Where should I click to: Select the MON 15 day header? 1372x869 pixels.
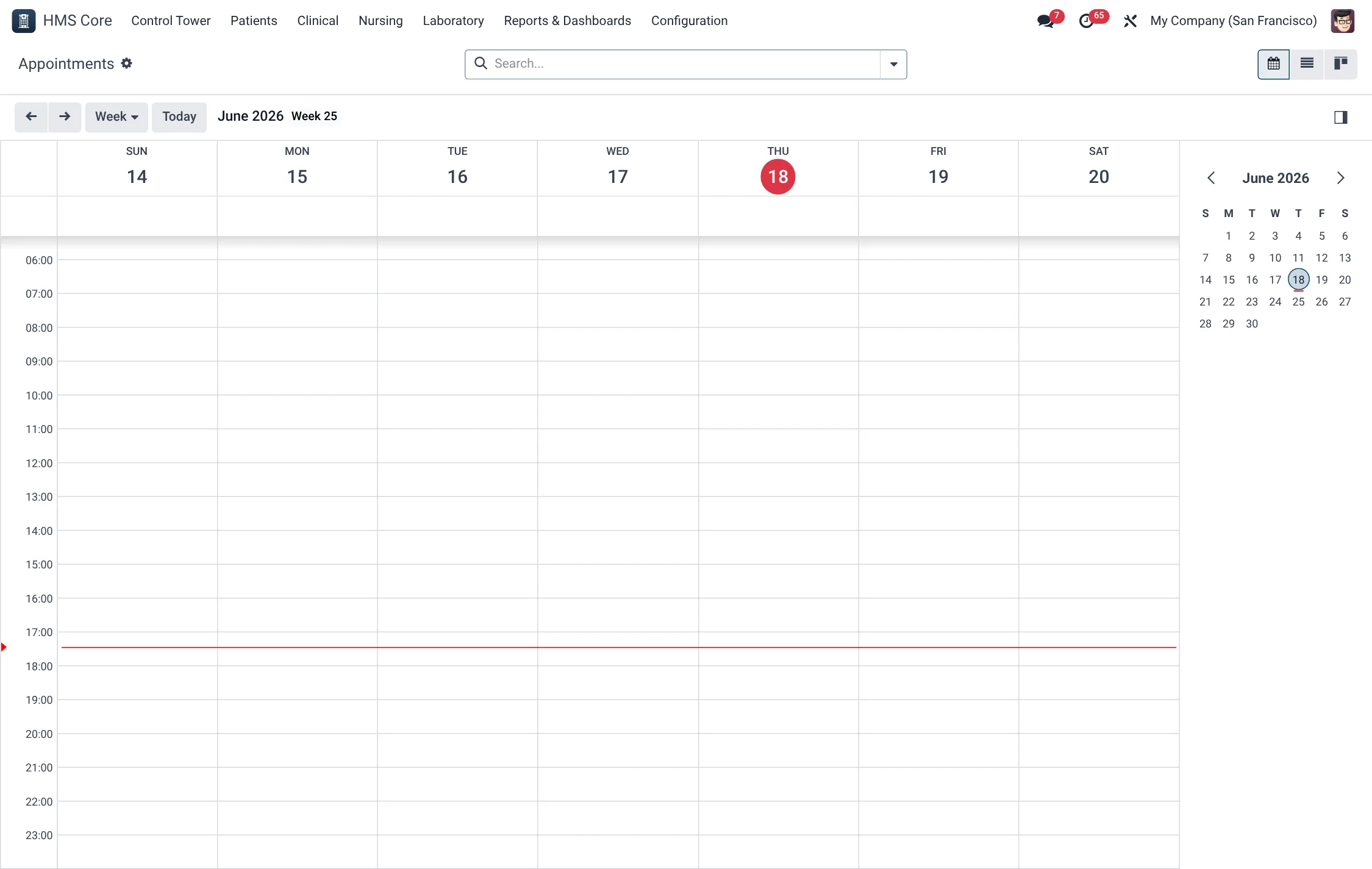click(297, 168)
